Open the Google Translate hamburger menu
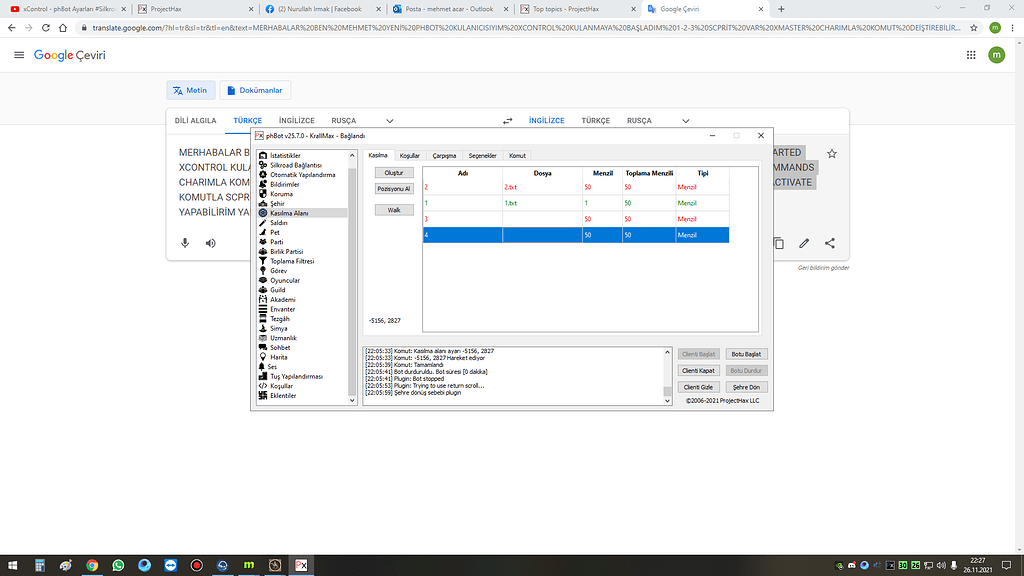The height and width of the screenshot is (576, 1024). (x=19, y=55)
